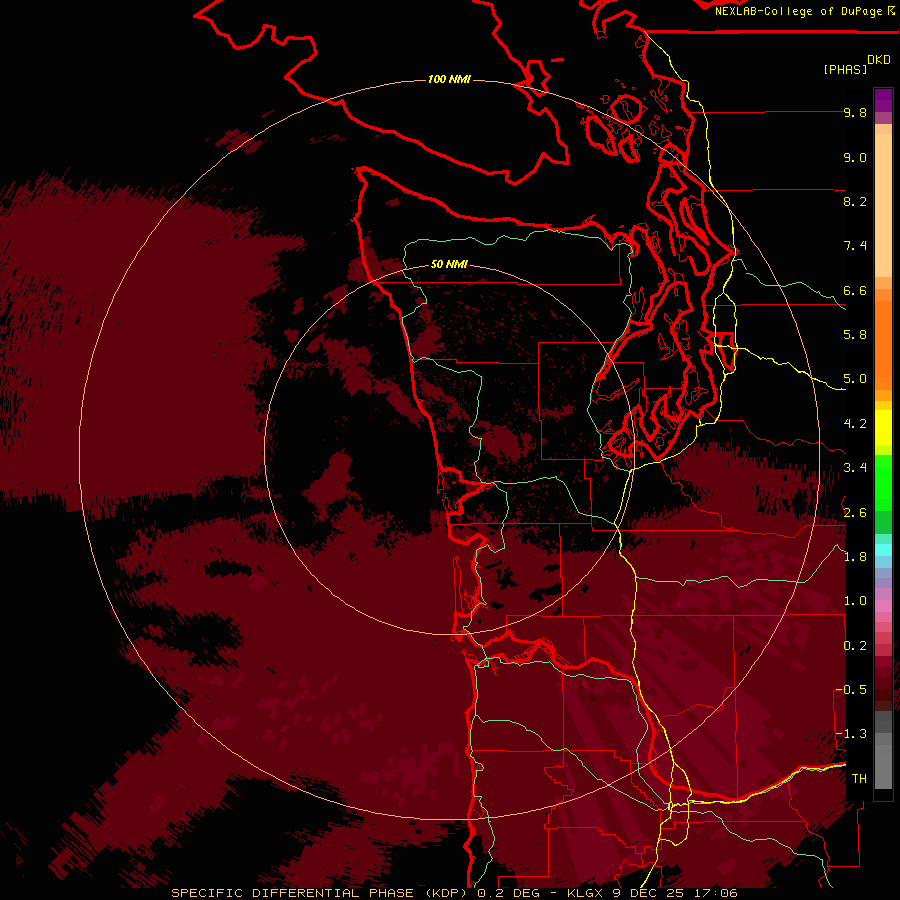Click the 50 NMI range ring label
This screenshot has width=900, height=900.
click(449, 264)
